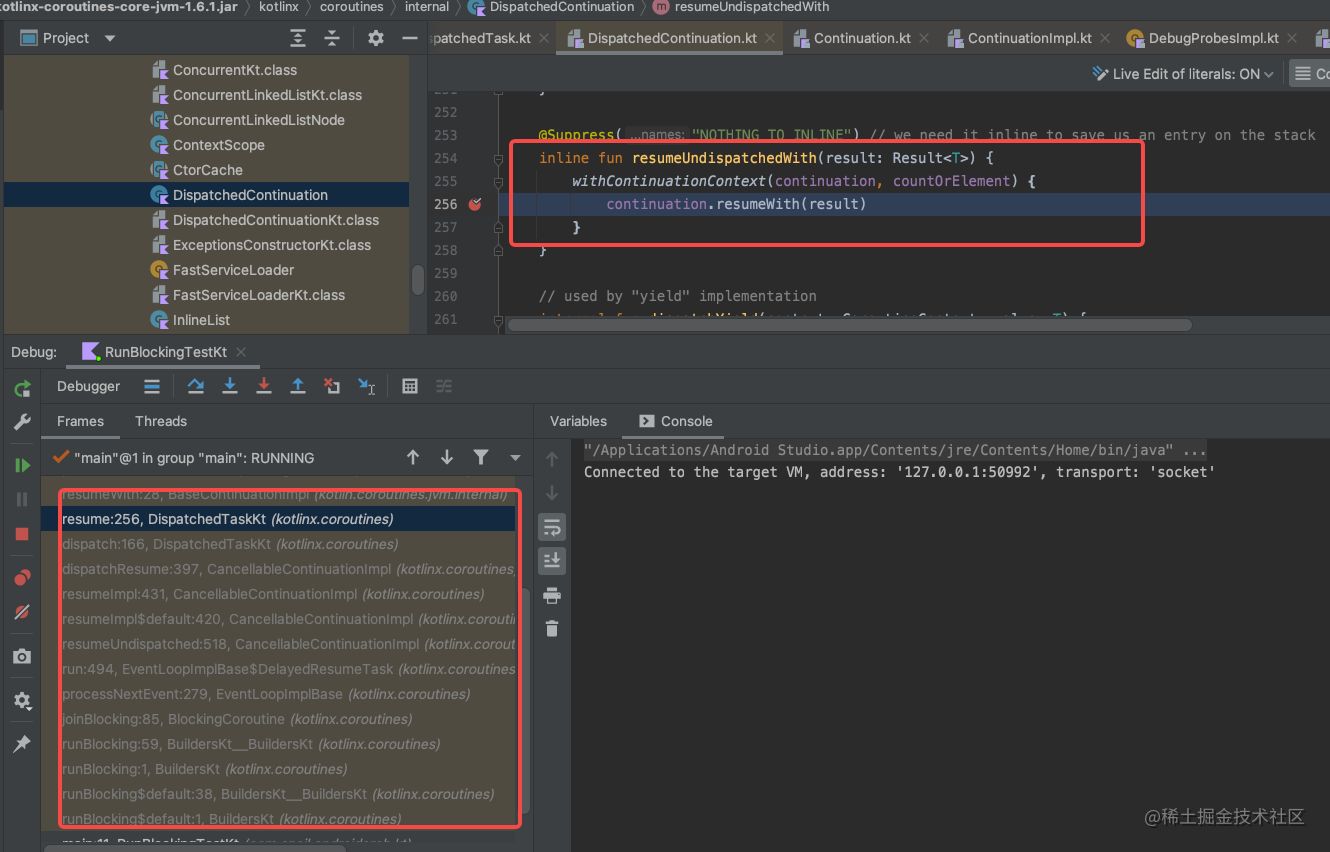
Task: Click the Drop Frame icon
Action: [332, 386]
